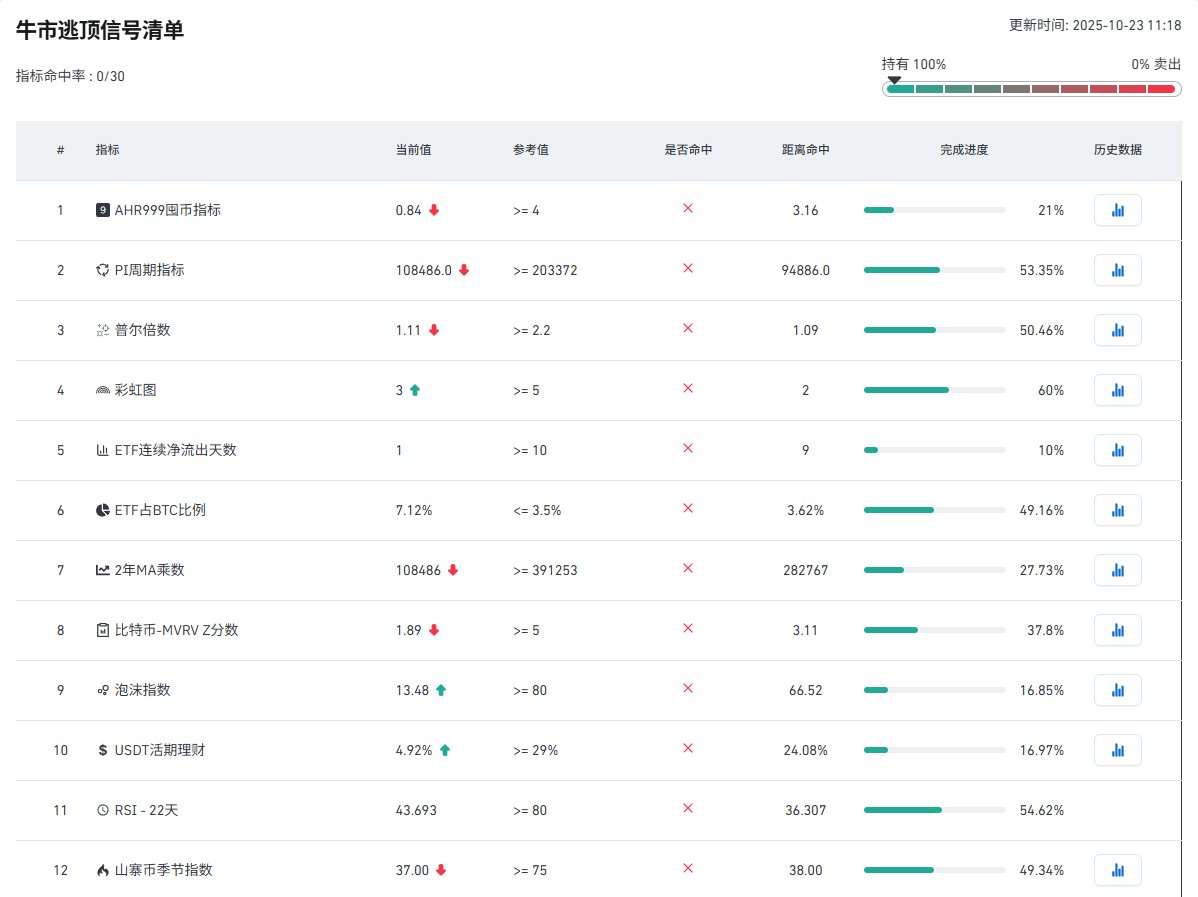Show 泡沫指数 historical data chart
Screen dimensions: 1198x897
click(1117, 690)
